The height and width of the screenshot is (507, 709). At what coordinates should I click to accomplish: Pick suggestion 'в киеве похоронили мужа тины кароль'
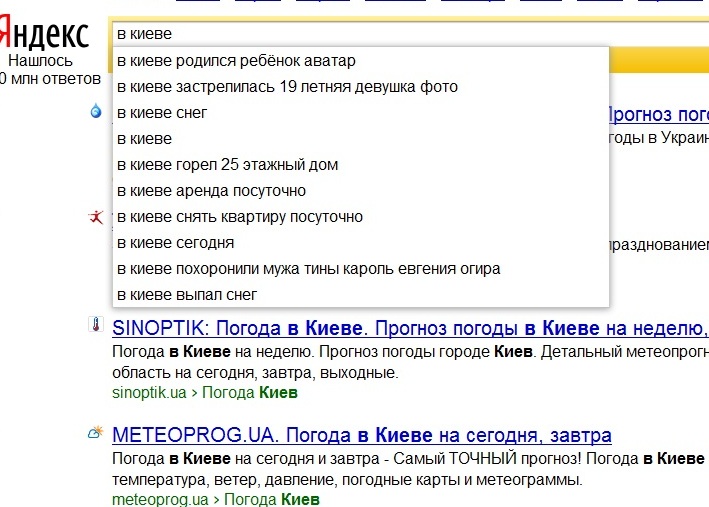361,269
